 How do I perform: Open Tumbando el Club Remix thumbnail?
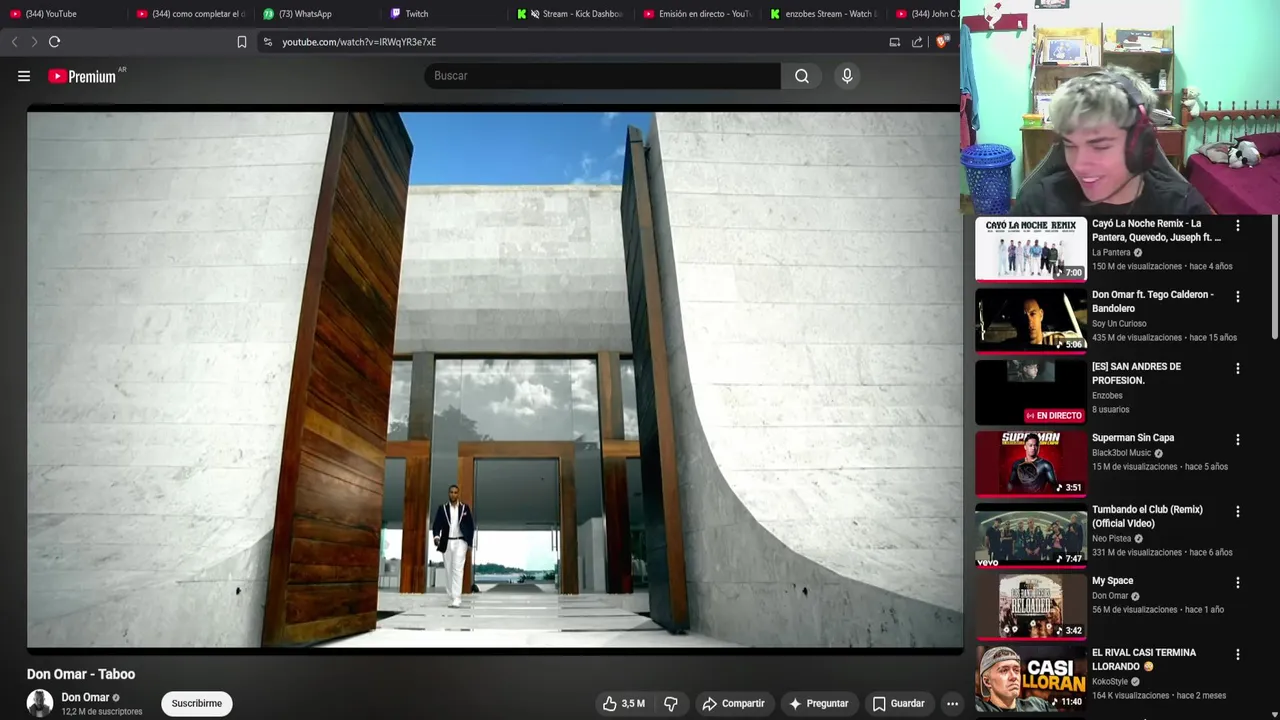pos(1031,535)
